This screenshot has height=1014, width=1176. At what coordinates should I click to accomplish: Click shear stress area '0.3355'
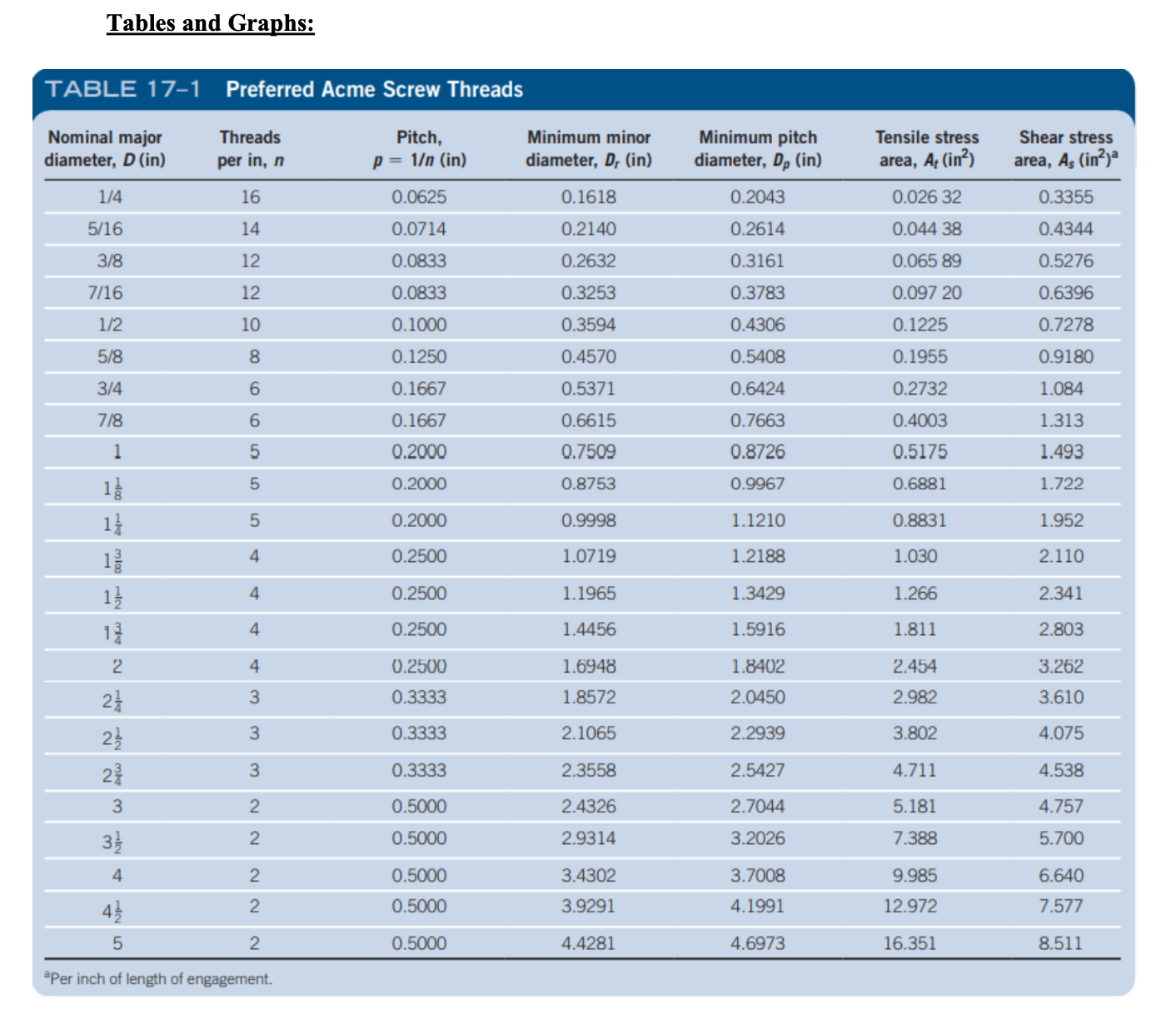coord(1066,197)
